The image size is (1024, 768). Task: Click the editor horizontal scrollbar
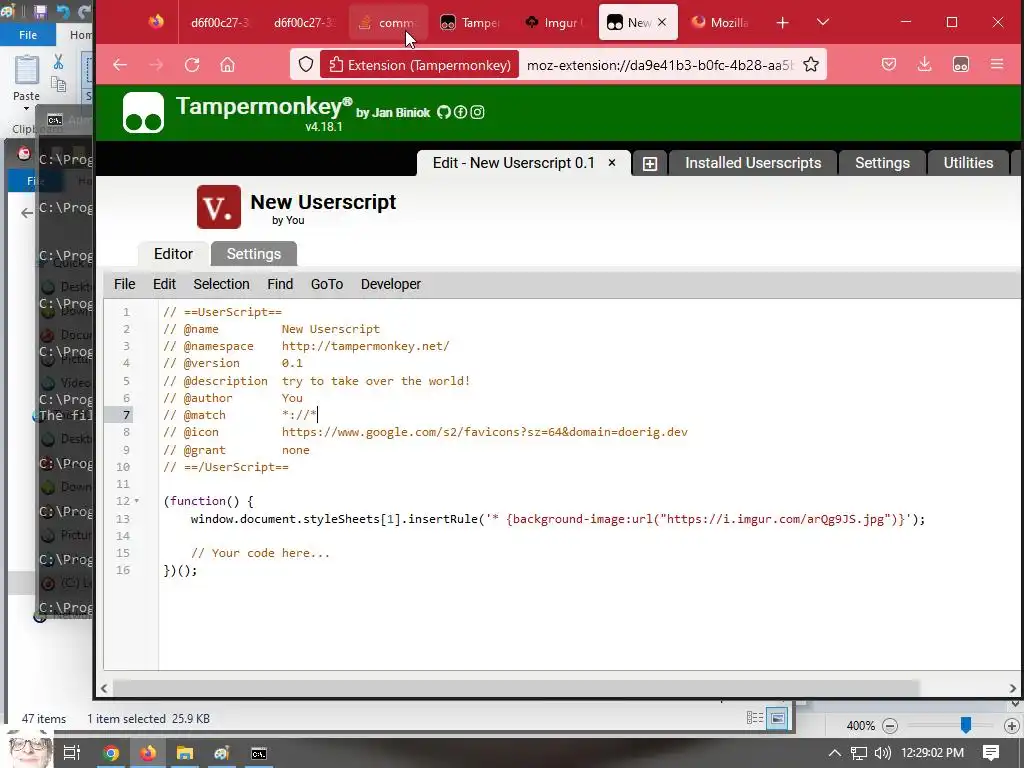coord(516,688)
